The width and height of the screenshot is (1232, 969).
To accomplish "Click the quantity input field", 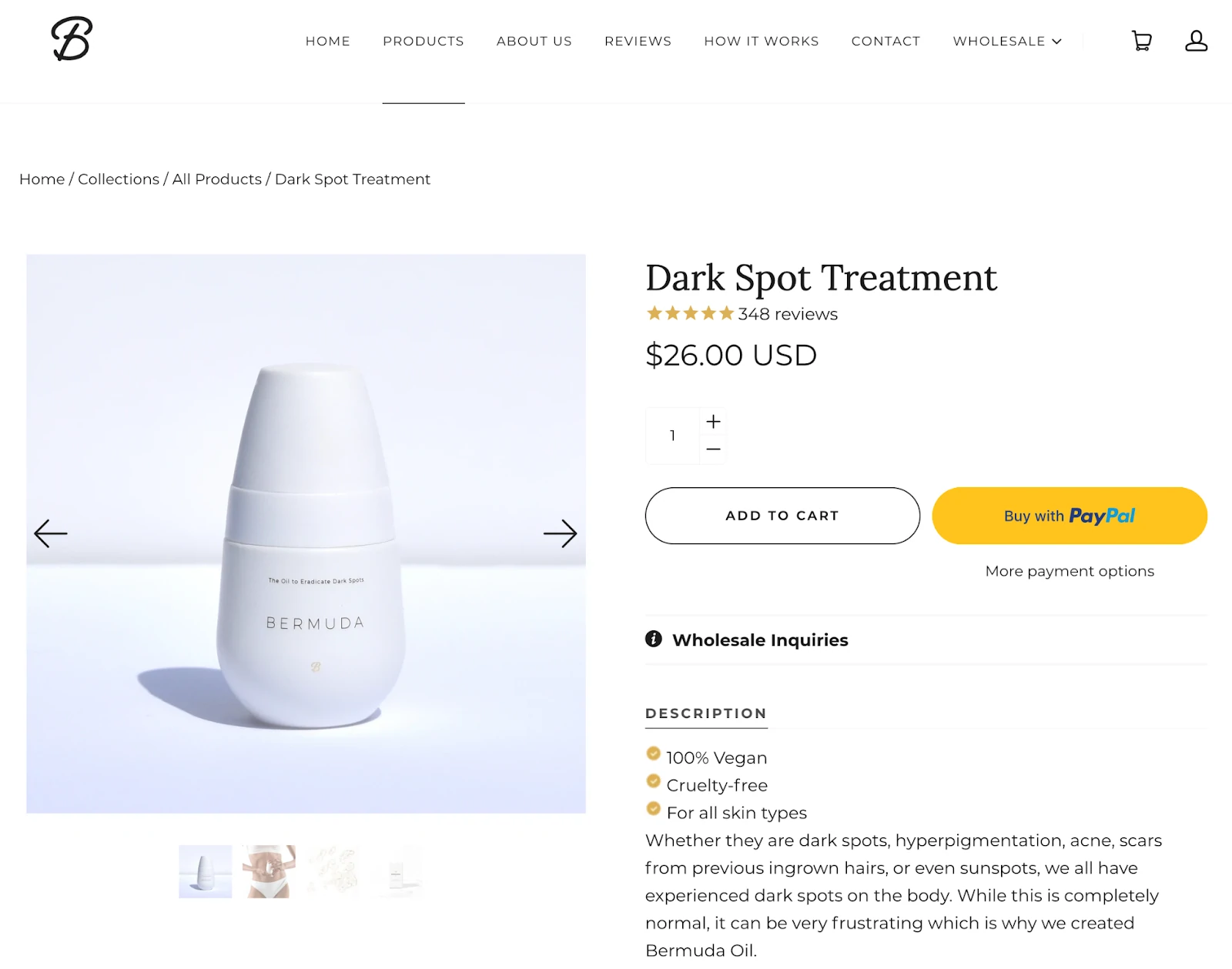I will point(672,436).
